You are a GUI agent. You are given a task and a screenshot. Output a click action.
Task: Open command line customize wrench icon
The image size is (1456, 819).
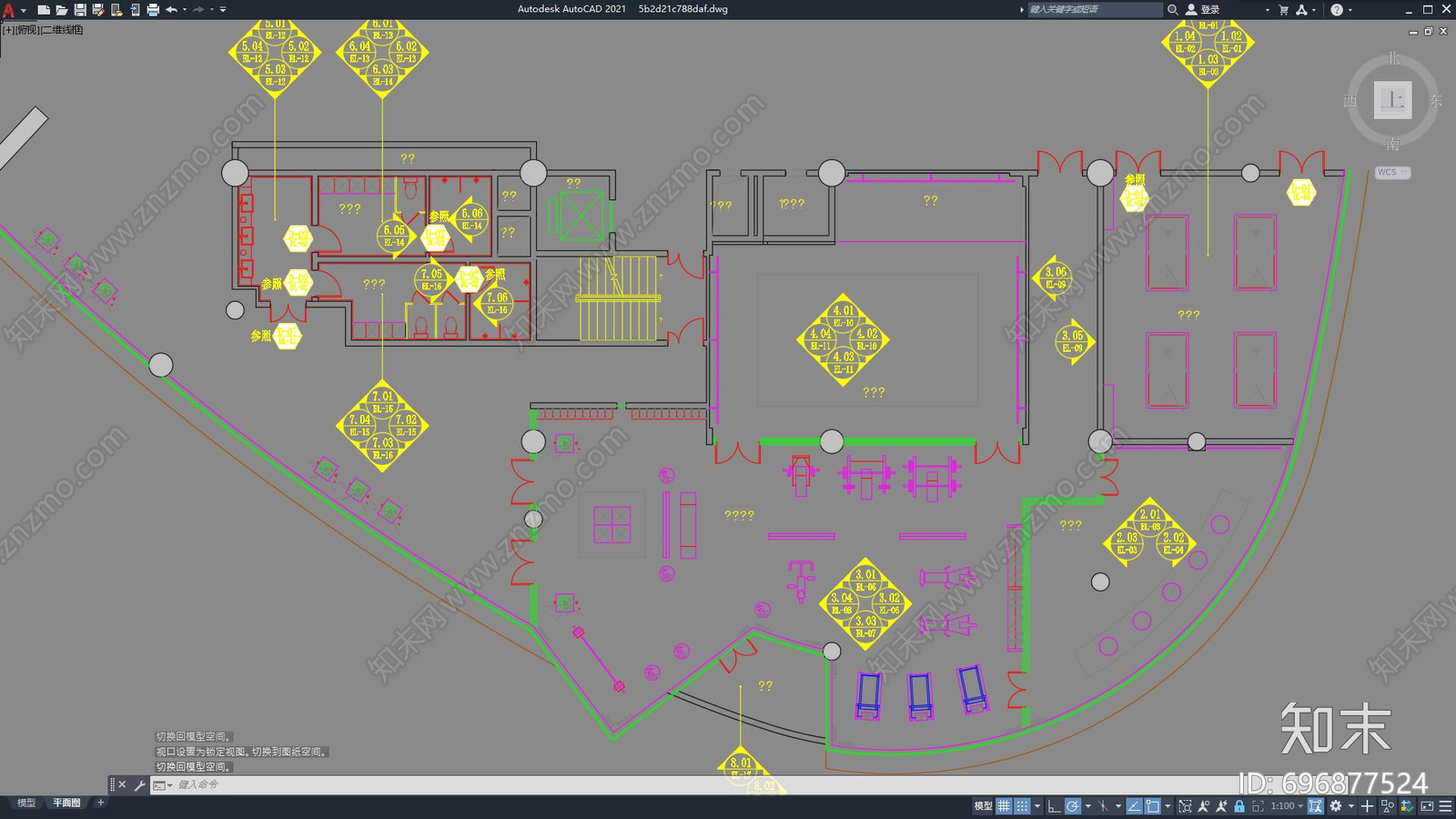pos(139,784)
